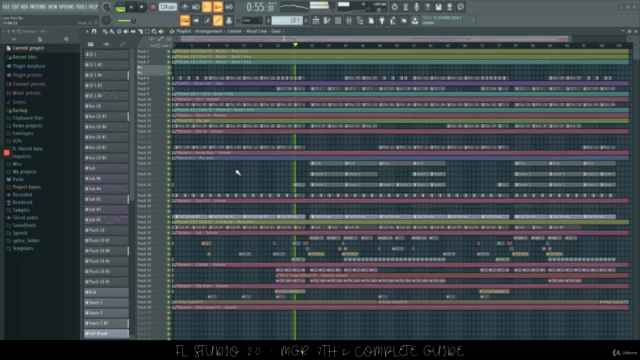
Task: Select the mute tool in playlist
Action: 126,31
